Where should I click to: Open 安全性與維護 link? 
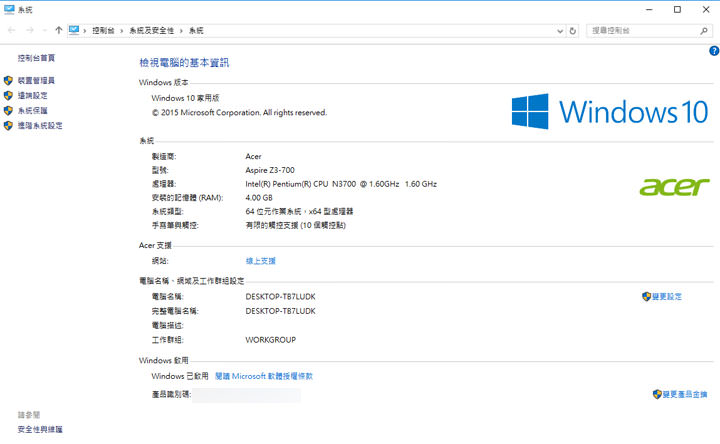(40, 429)
